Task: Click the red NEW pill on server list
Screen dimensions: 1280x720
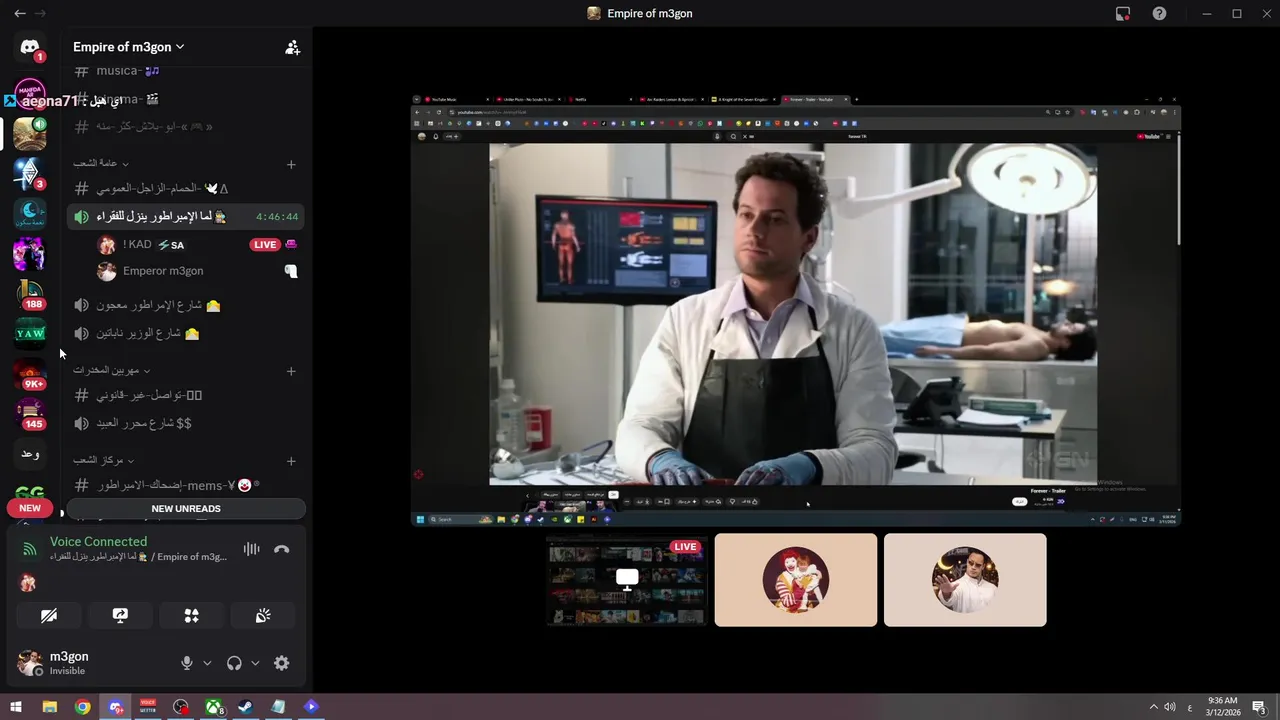Action: [30, 508]
